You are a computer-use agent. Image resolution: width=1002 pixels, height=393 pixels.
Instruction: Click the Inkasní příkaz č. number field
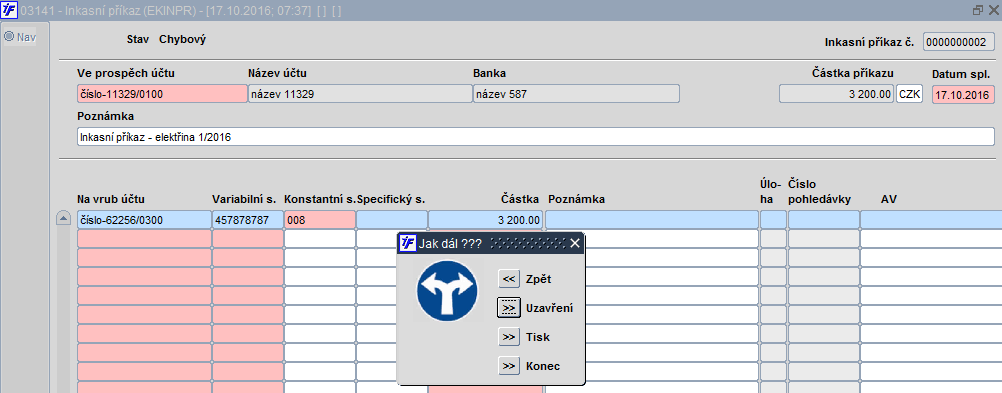tap(959, 42)
